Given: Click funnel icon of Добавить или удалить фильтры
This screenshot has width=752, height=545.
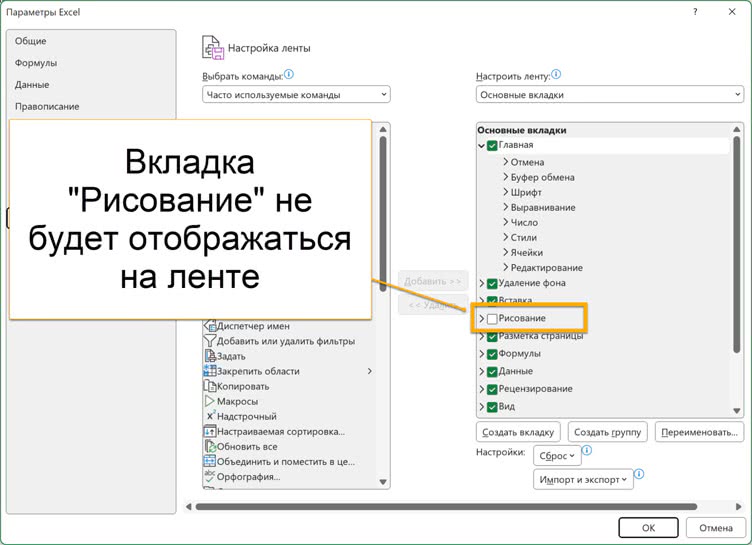Looking at the screenshot, I should pos(210,341).
